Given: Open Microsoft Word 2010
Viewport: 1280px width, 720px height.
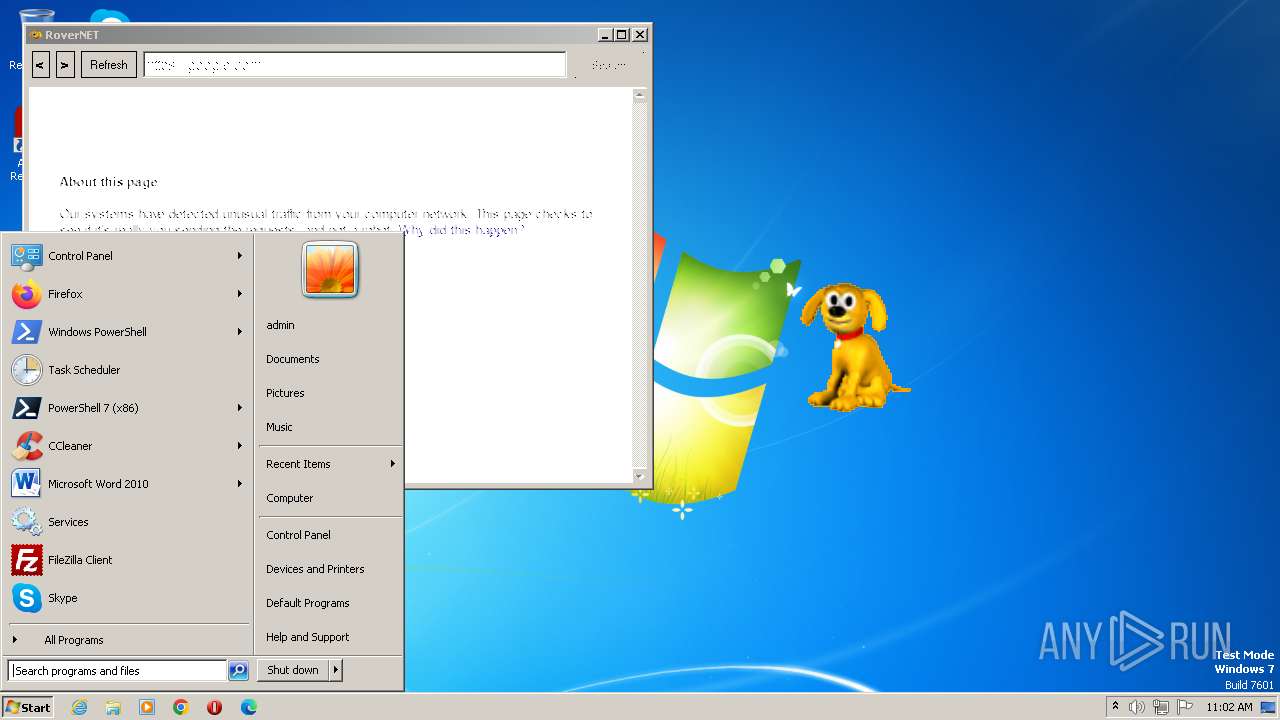Looking at the screenshot, I should pyautogui.click(x=127, y=484).
